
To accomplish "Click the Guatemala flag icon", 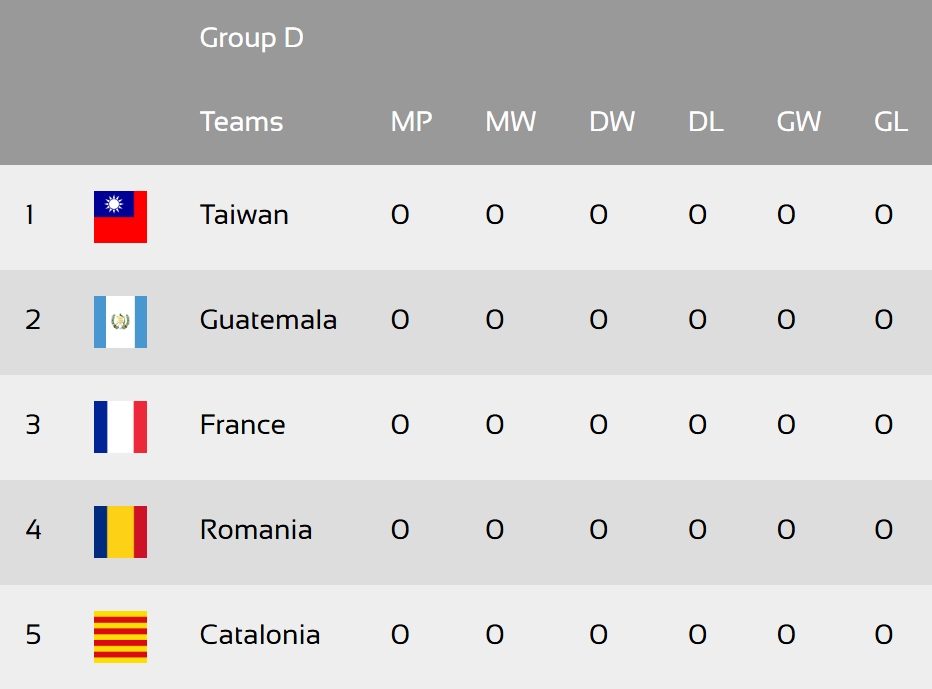I will (120, 322).
